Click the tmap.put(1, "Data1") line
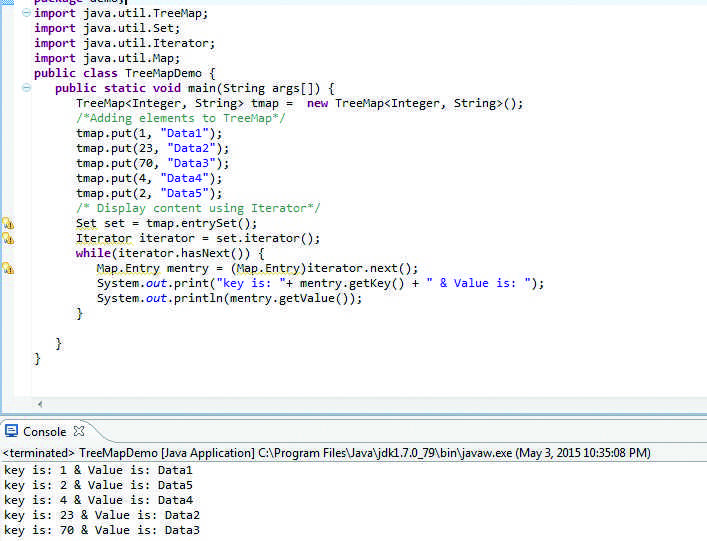Screen dimensions: 707x541 [149, 133]
